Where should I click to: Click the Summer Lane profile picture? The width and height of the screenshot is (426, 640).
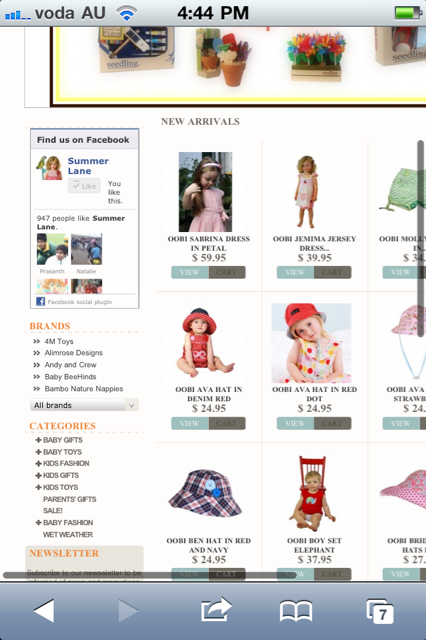click(x=49, y=168)
